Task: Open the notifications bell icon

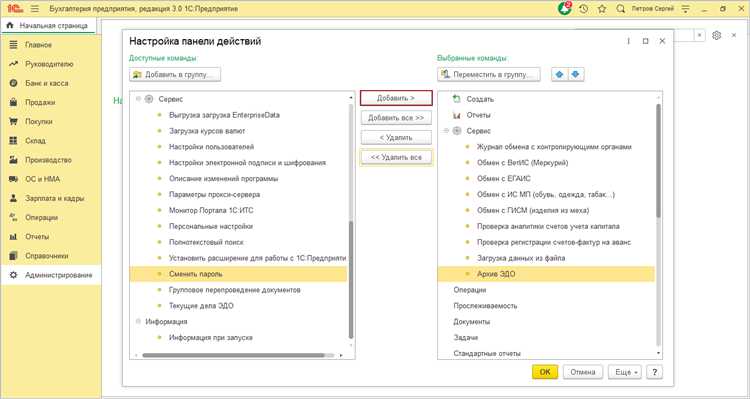Action: coord(564,9)
